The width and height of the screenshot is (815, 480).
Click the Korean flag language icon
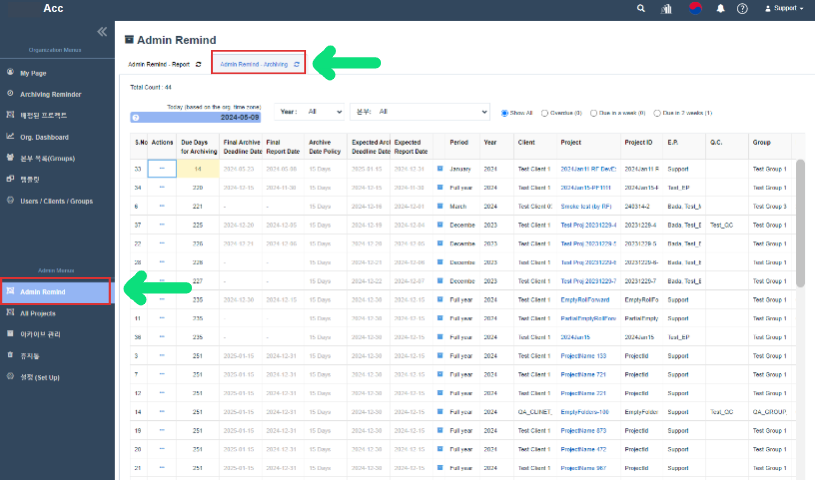(x=695, y=8)
